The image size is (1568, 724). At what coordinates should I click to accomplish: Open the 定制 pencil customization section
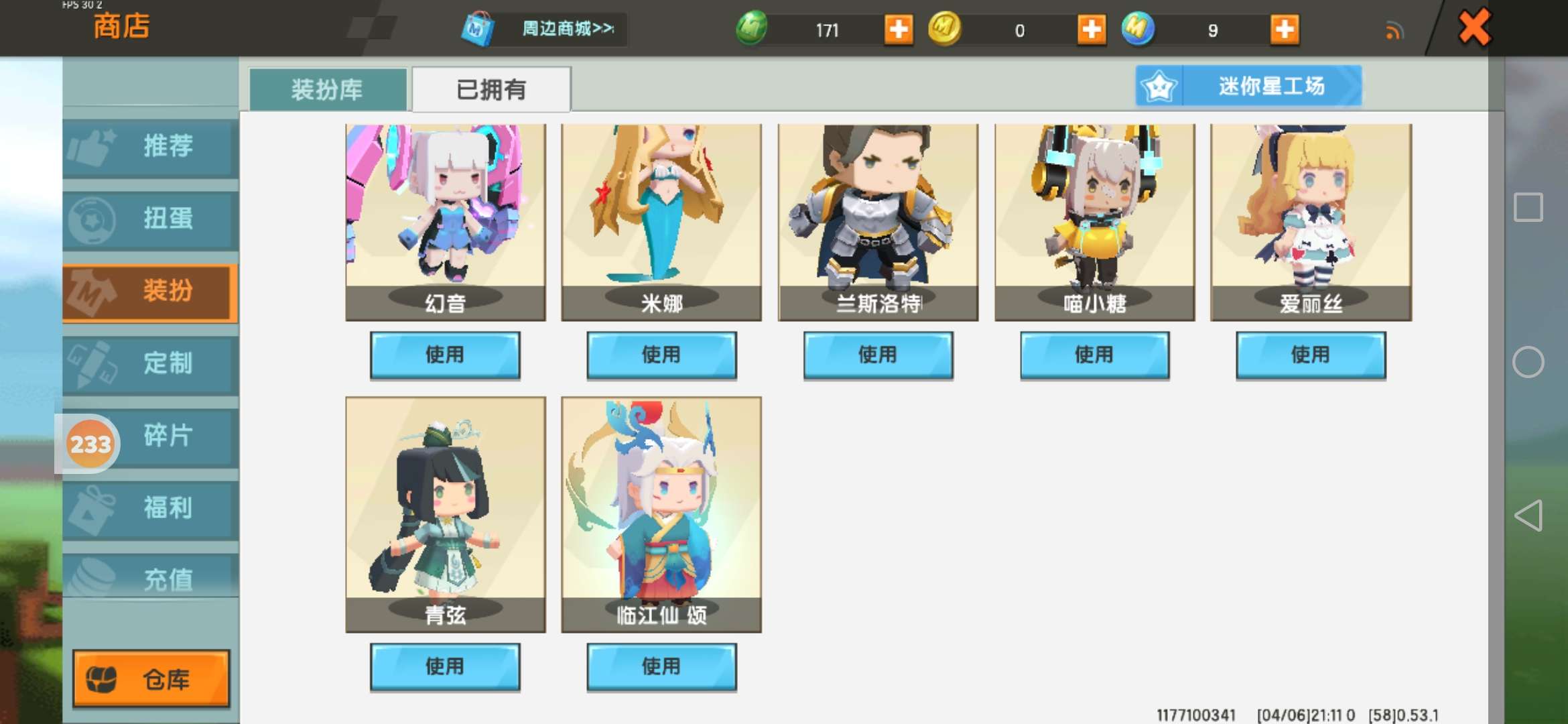151,364
